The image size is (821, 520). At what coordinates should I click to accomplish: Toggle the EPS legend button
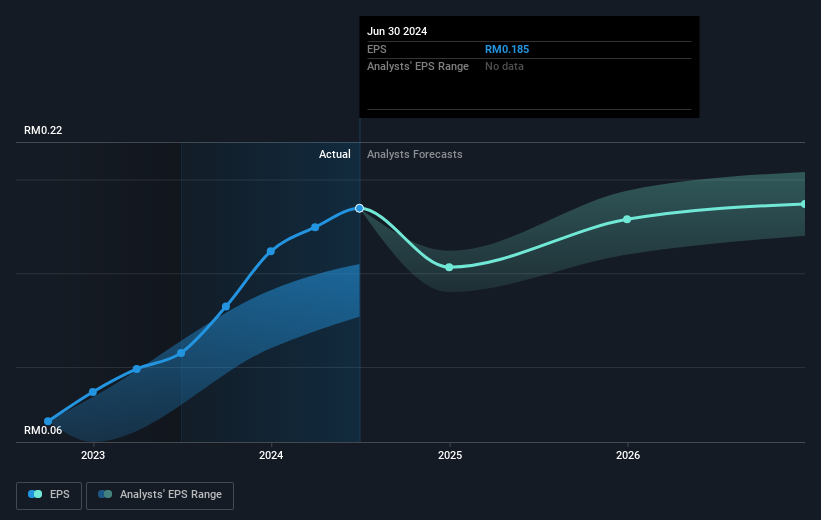point(49,495)
